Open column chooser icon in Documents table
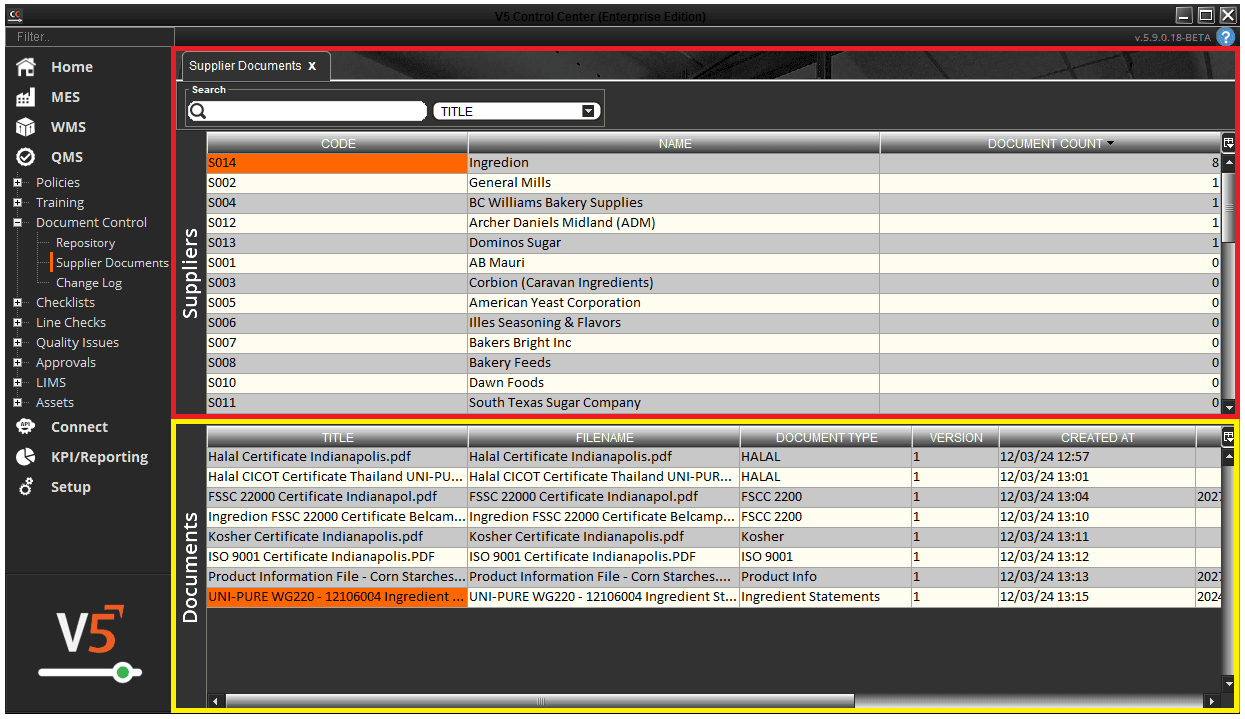This screenshot has width=1245, height=719. coord(1228,437)
